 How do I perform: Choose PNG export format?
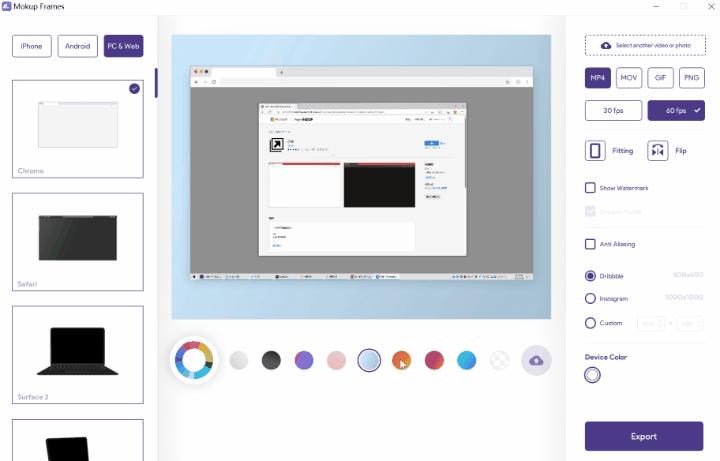pos(692,78)
